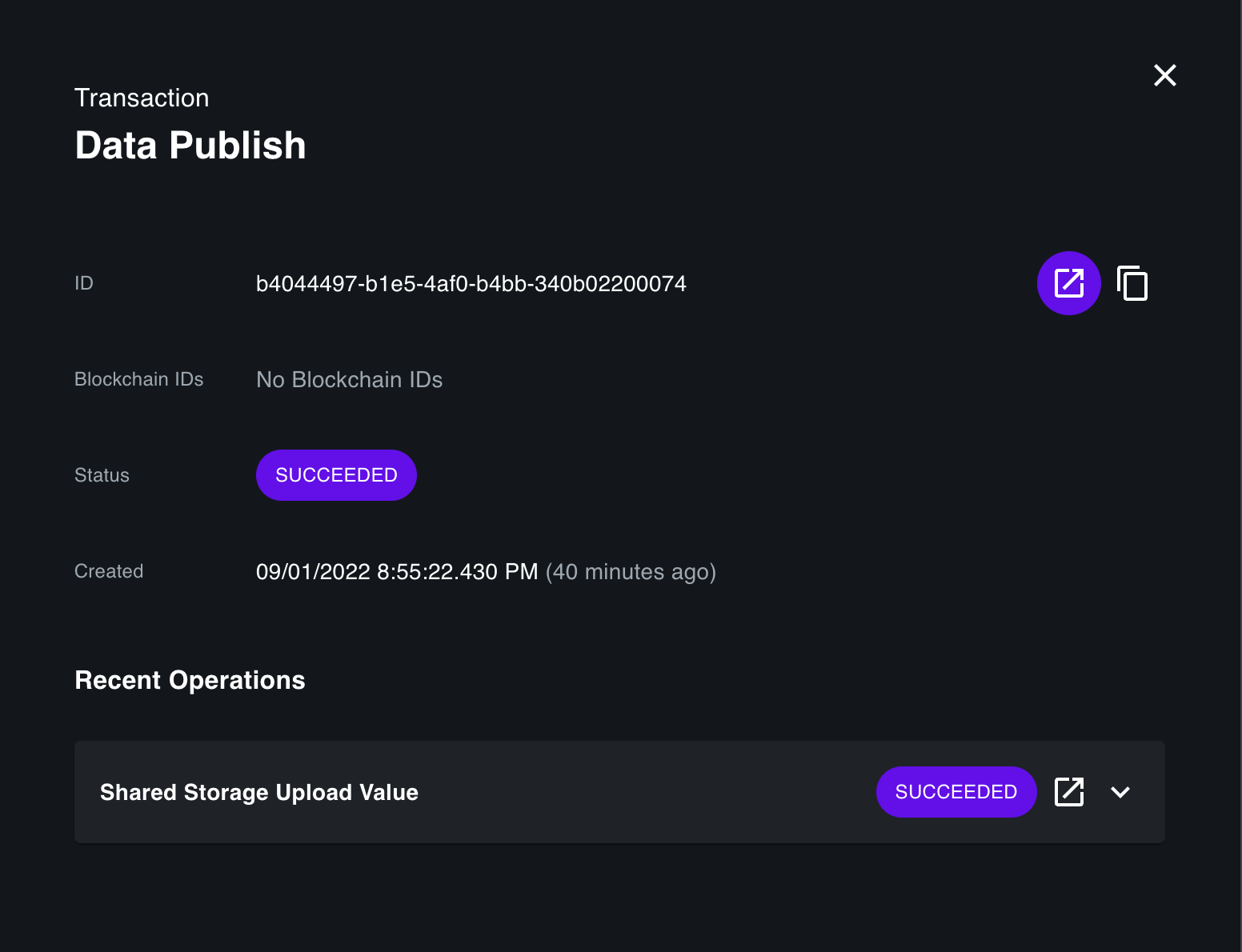The width and height of the screenshot is (1242, 952).
Task: Click the No Blockchain IDs label
Action: point(349,379)
